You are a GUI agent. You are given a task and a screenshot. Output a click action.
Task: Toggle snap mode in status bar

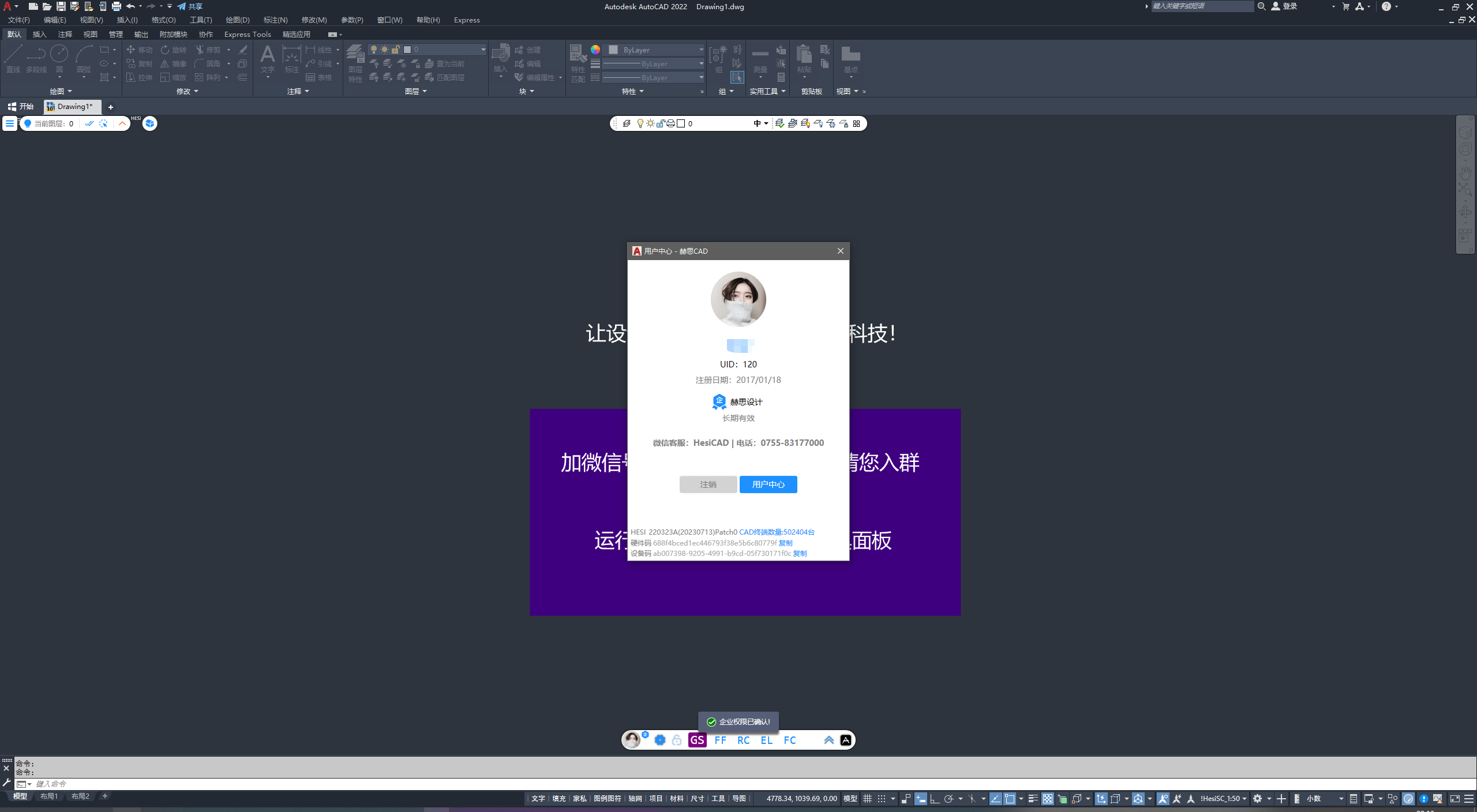(881, 799)
